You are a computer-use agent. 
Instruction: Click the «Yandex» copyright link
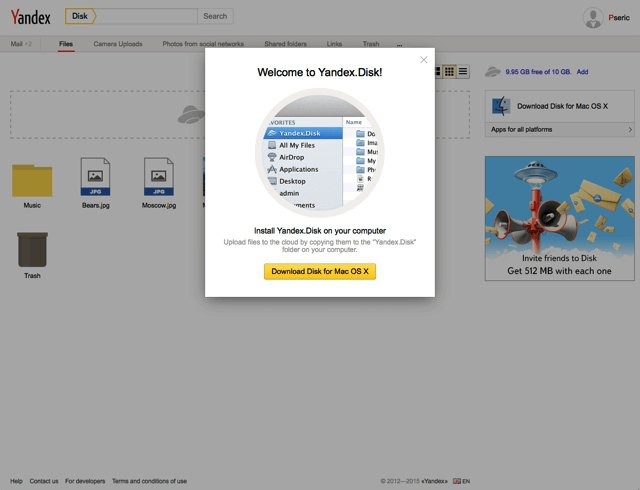(434, 481)
